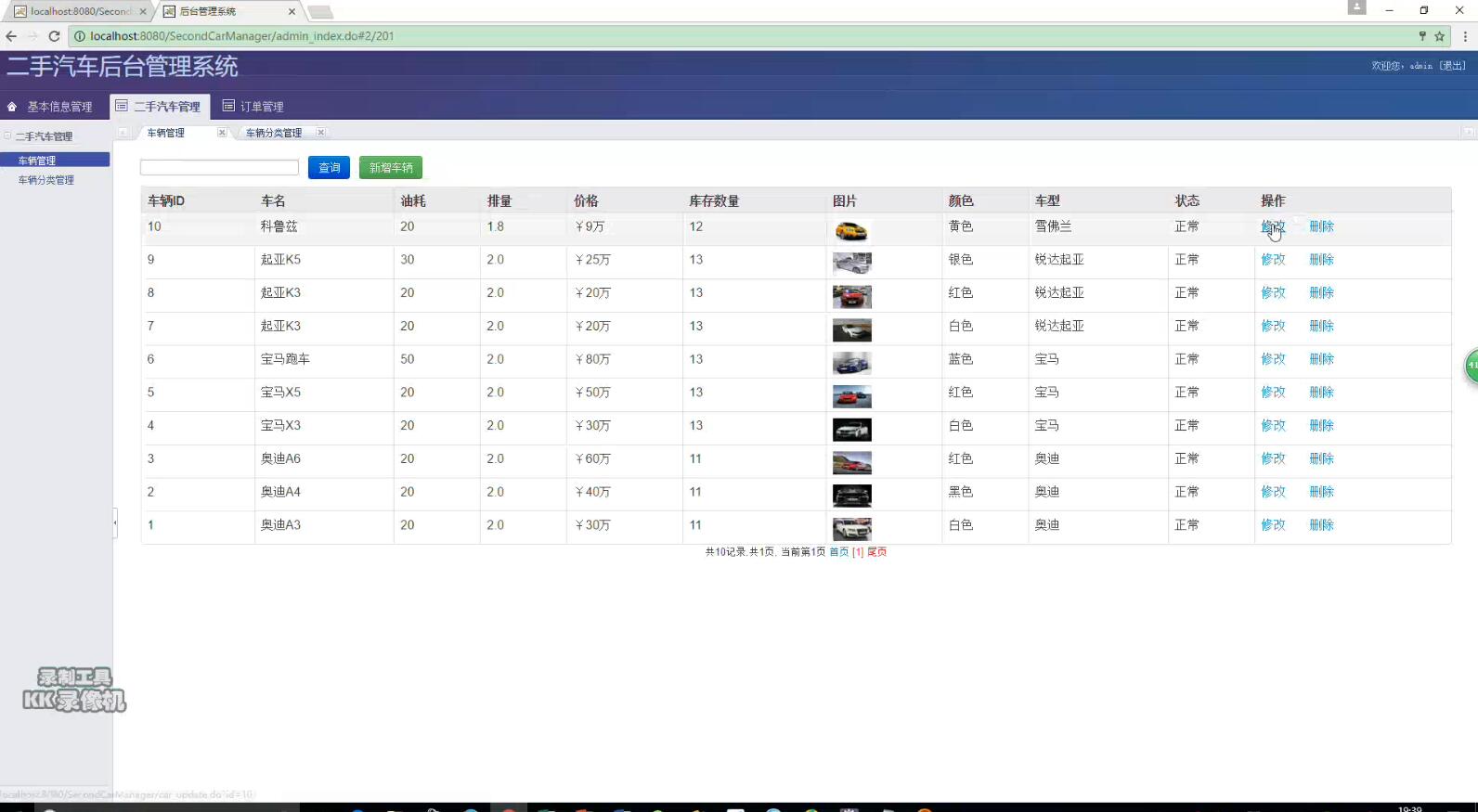The width and height of the screenshot is (1478, 812).
Task: Click page number [1] in pagination
Action: point(858,552)
